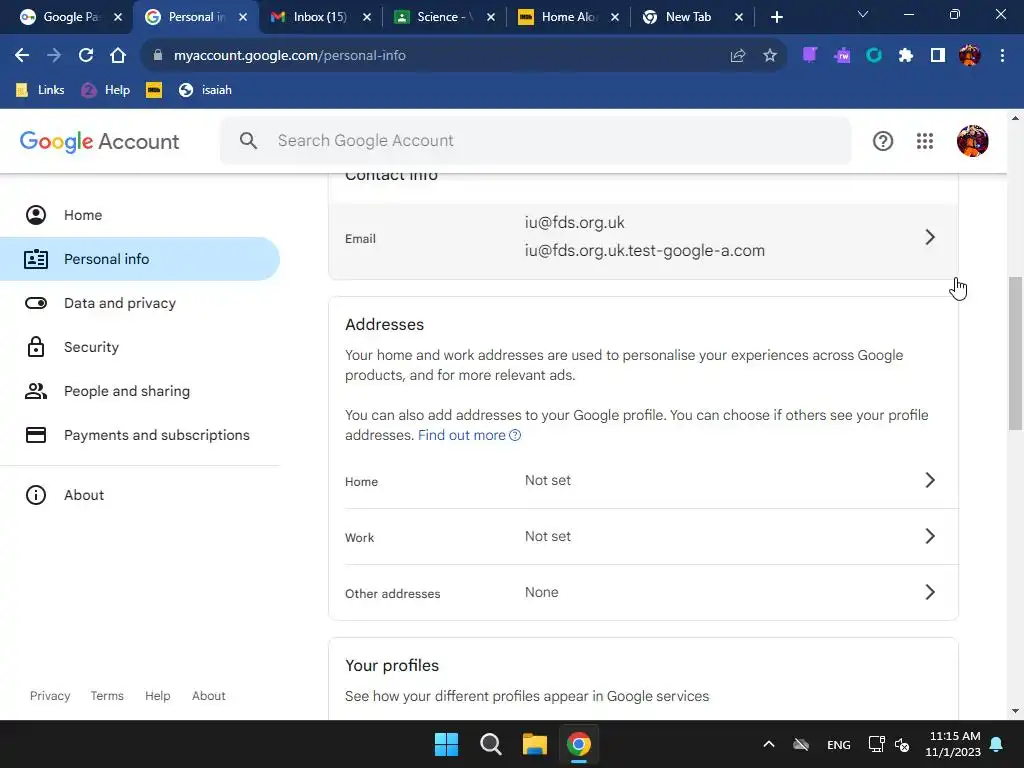Click the Google Account help question icon
Image resolution: width=1024 pixels, height=768 pixels.
(x=883, y=141)
